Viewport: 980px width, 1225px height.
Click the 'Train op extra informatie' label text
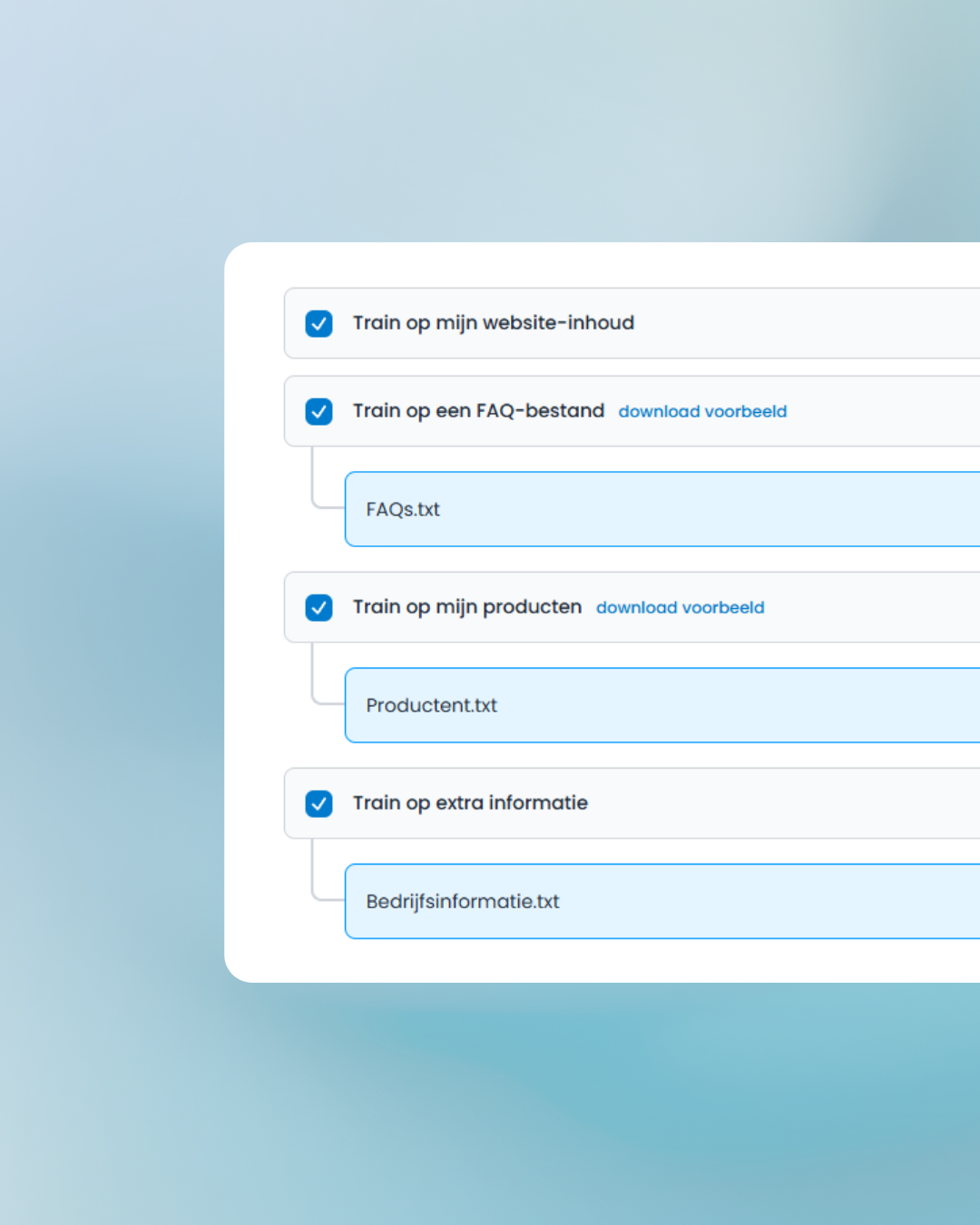[x=470, y=803]
